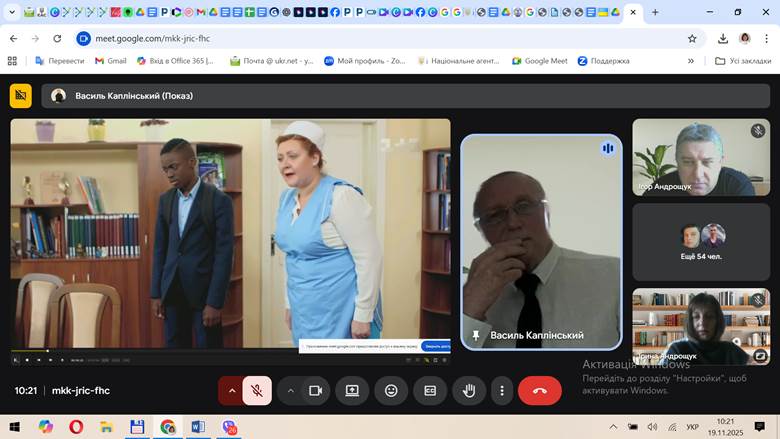Unmute the microphone in Meet toolbar
780x439 pixels.
257,391
